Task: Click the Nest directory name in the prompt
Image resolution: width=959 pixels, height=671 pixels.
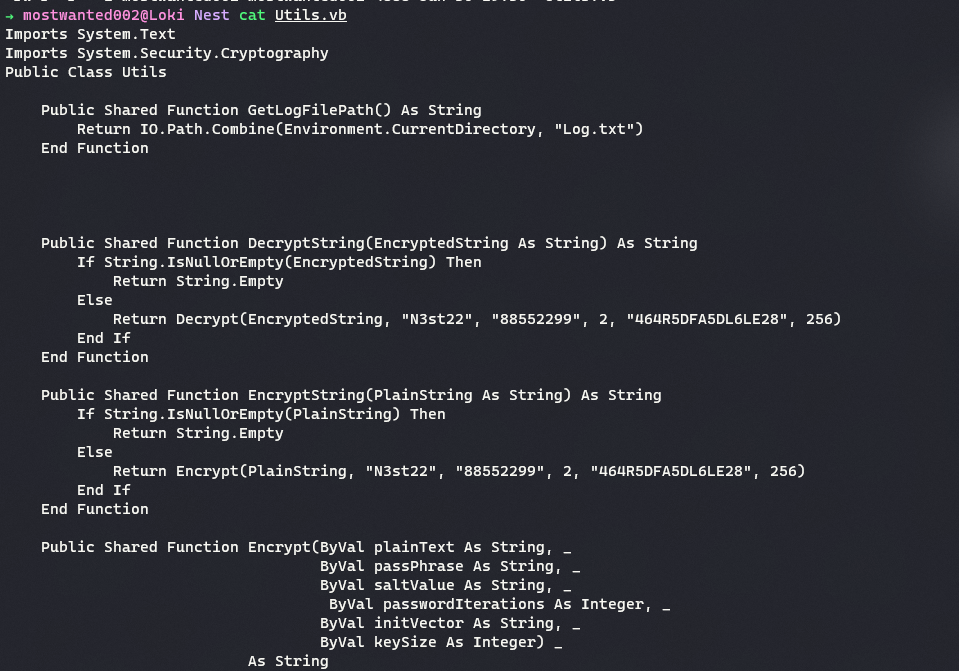Action: tap(211, 16)
